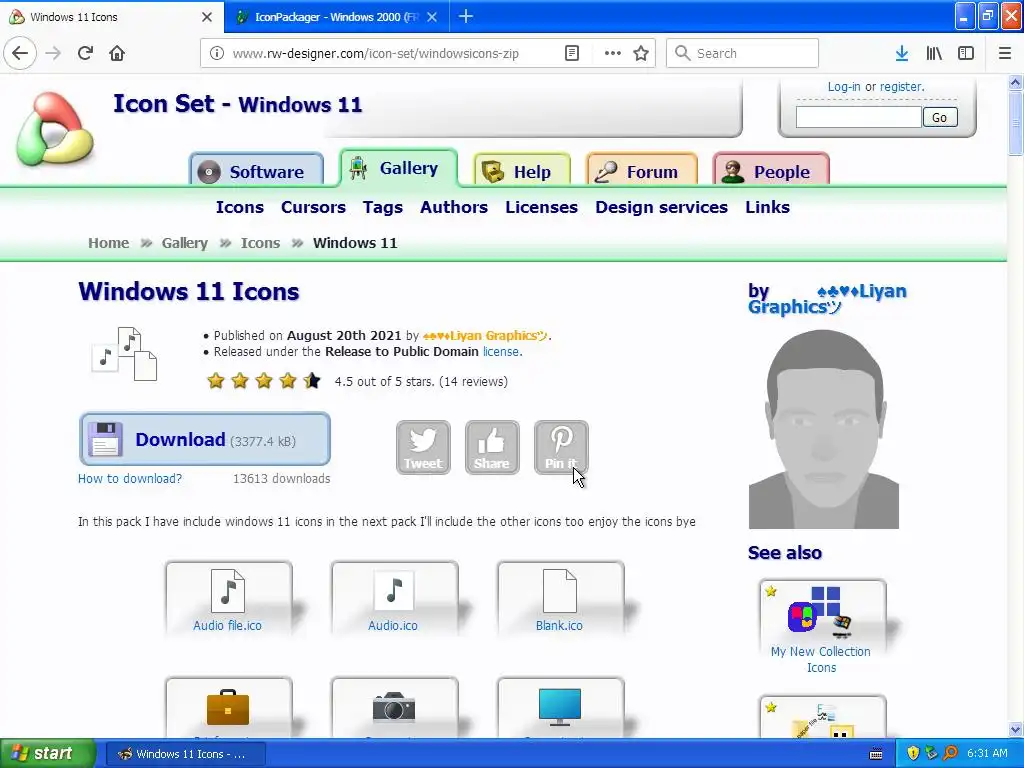
Task: Open the Windows Start button
Action: (x=48, y=754)
